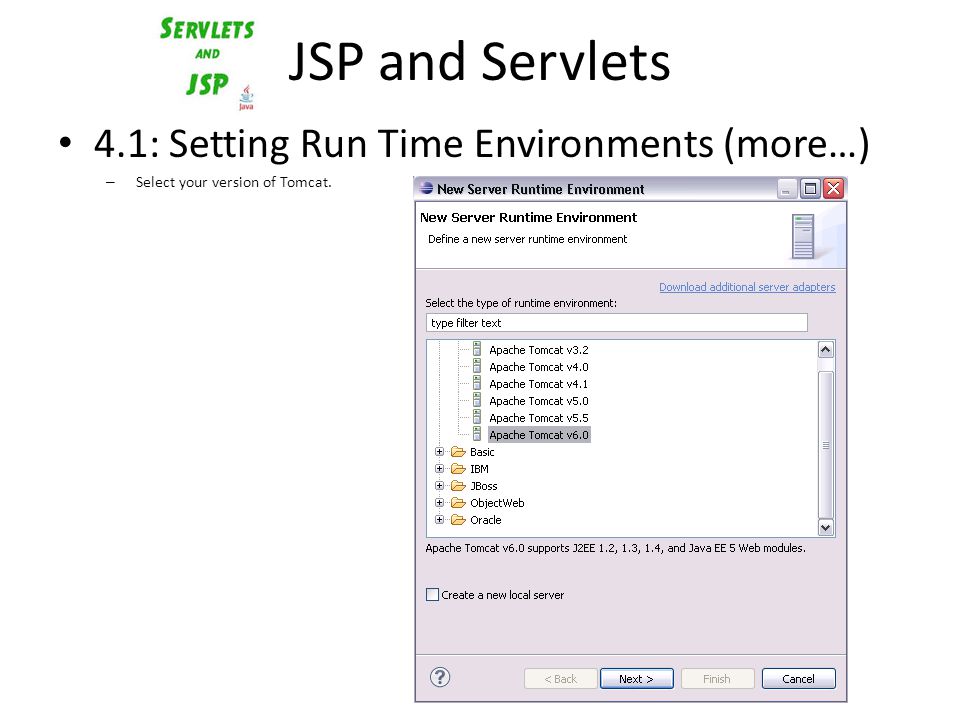Click the runtime list scrollbar thumb
Screen dimensions: 960x720
825,445
